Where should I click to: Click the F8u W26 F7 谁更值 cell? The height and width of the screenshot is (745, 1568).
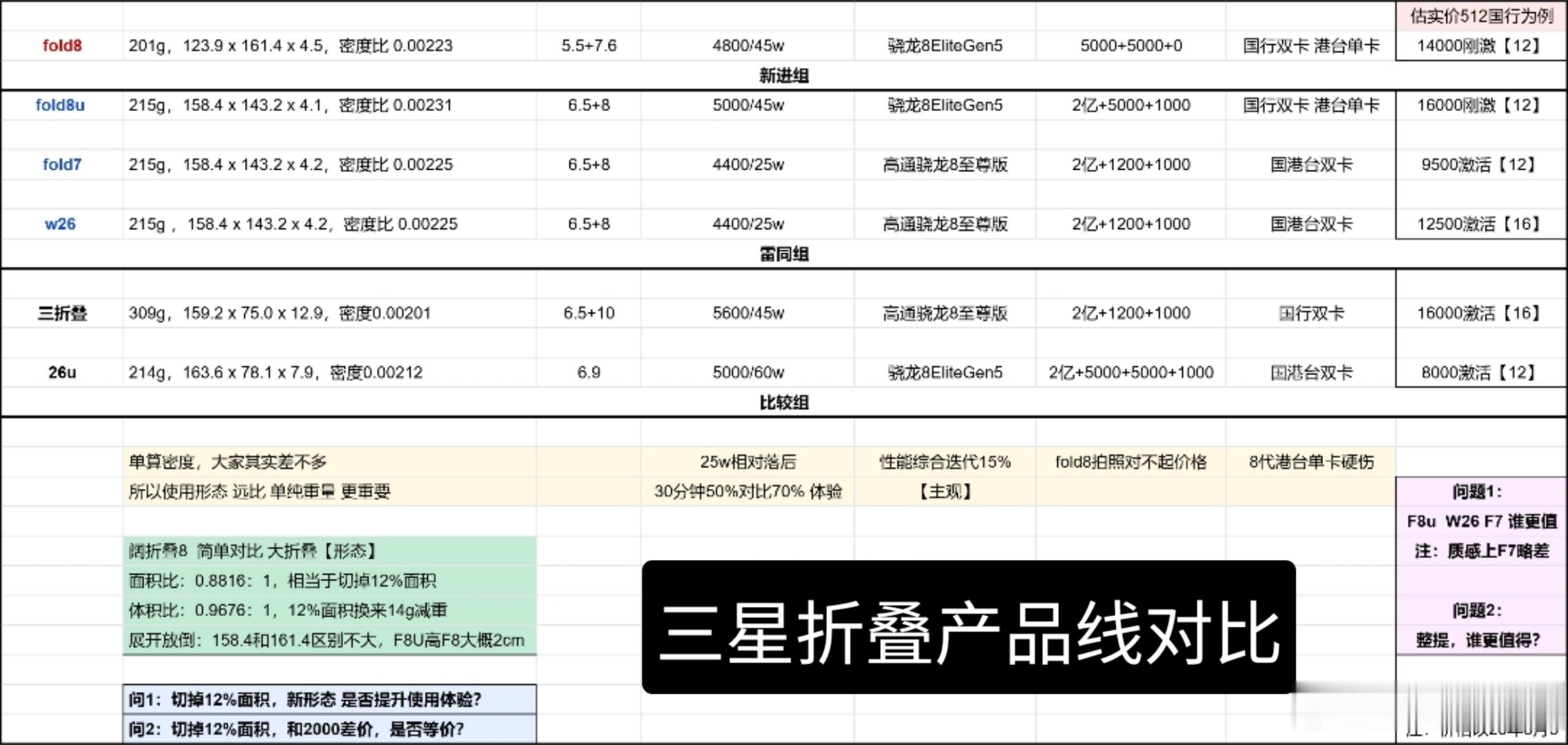click(x=1482, y=521)
